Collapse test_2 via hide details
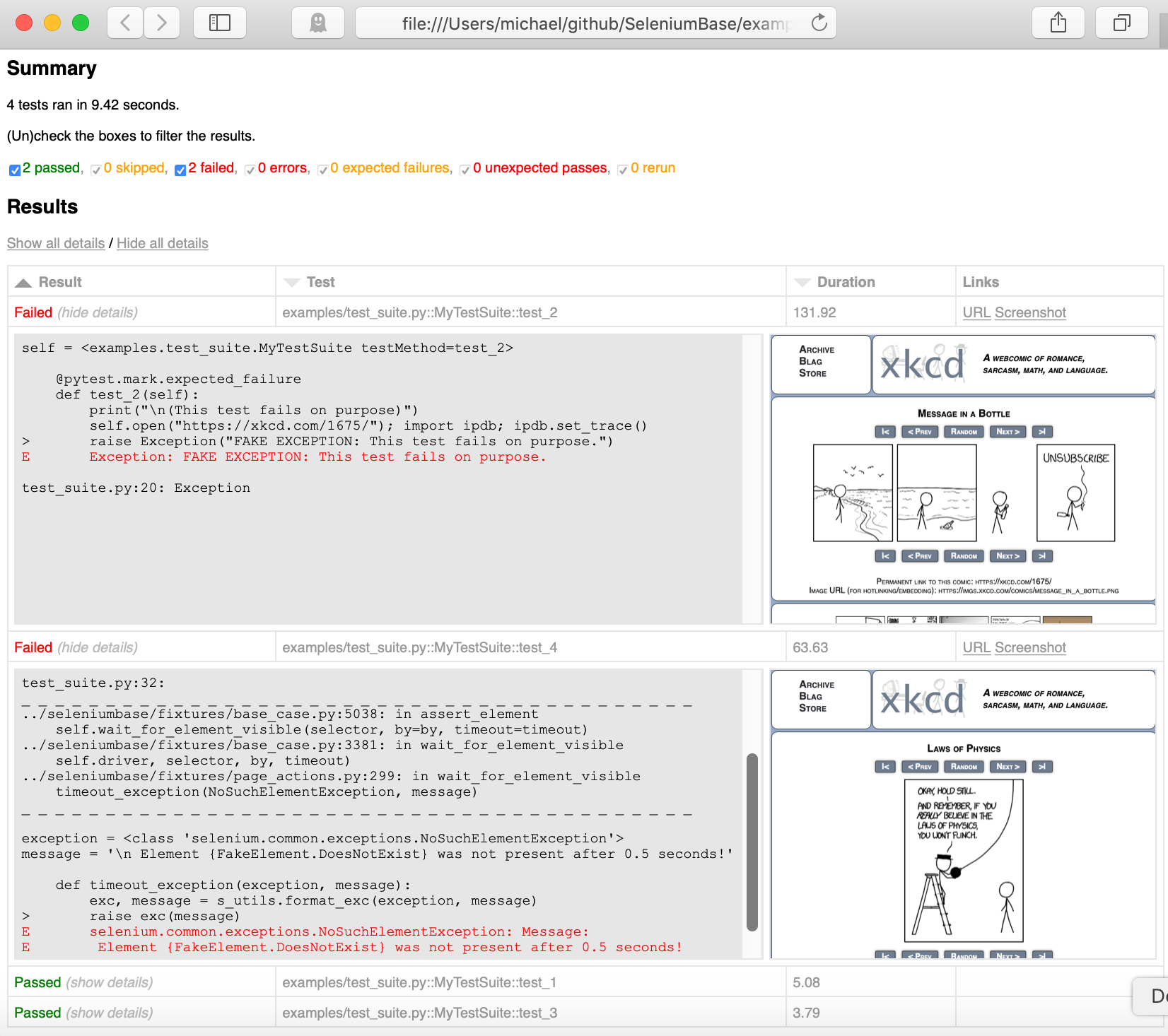The height and width of the screenshot is (1036, 1168). click(x=97, y=312)
